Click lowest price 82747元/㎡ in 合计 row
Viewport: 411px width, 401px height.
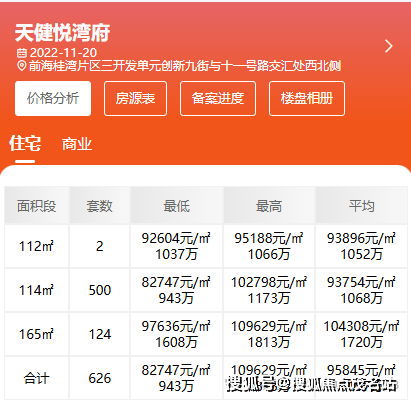176,370
